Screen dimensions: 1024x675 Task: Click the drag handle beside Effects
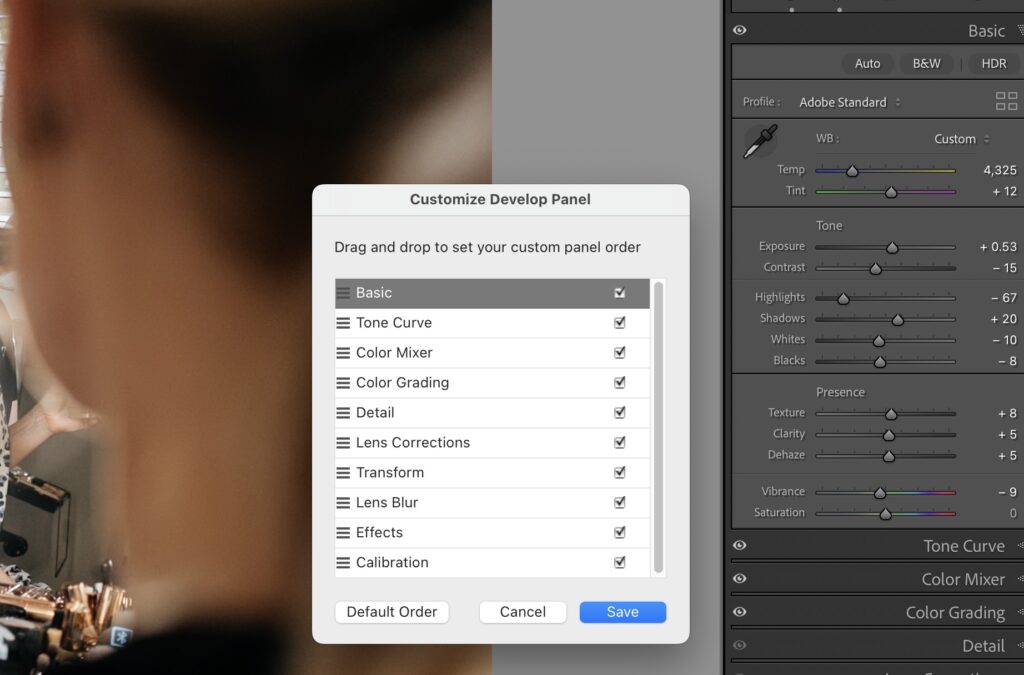(x=343, y=532)
